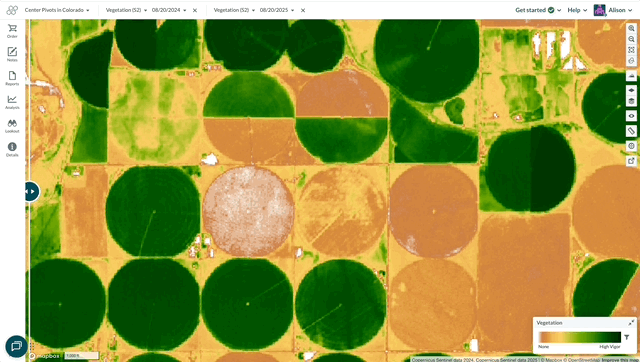Open Center Pivots in Colorado dropdown
The image size is (640, 362).
pyautogui.click(x=57, y=10)
